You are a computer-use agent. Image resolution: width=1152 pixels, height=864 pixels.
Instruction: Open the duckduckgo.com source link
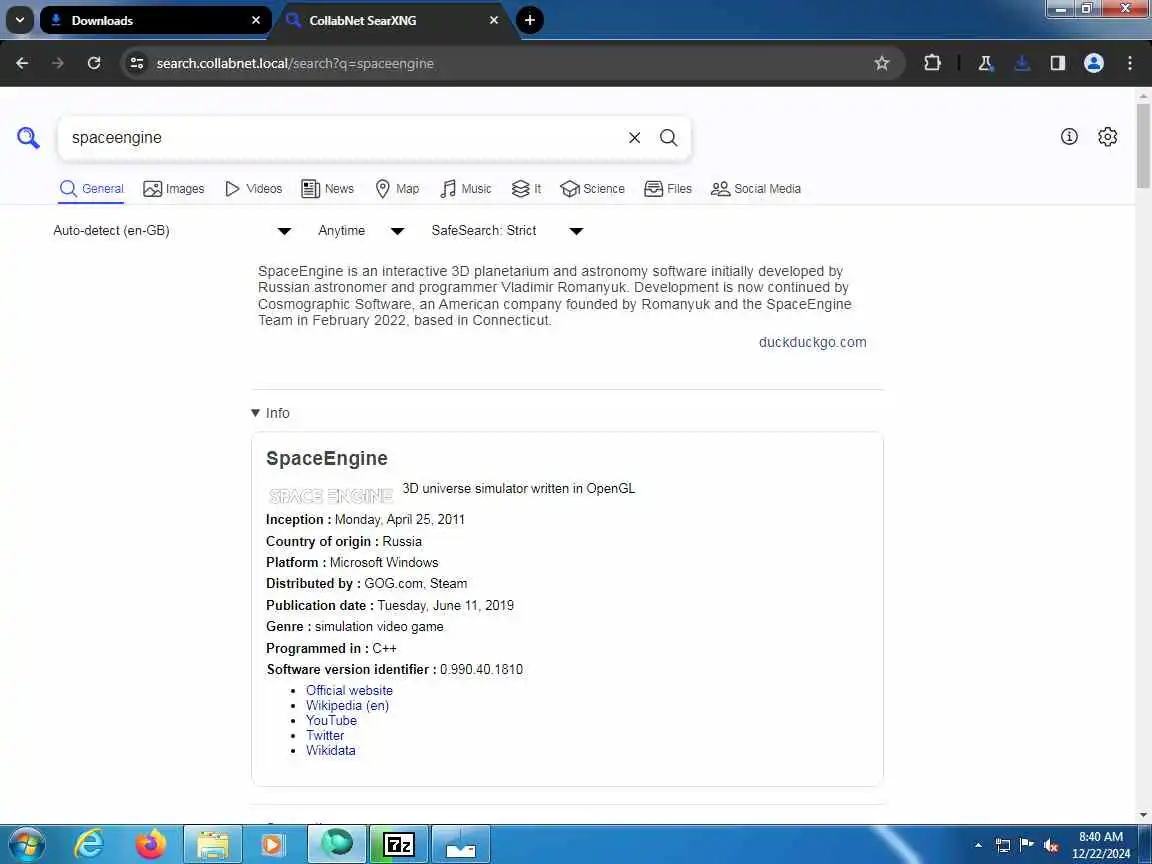tap(813, 342)
